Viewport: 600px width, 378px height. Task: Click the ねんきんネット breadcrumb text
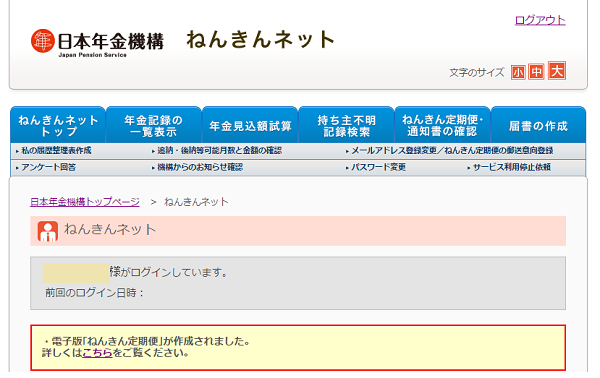coord(196,202)
